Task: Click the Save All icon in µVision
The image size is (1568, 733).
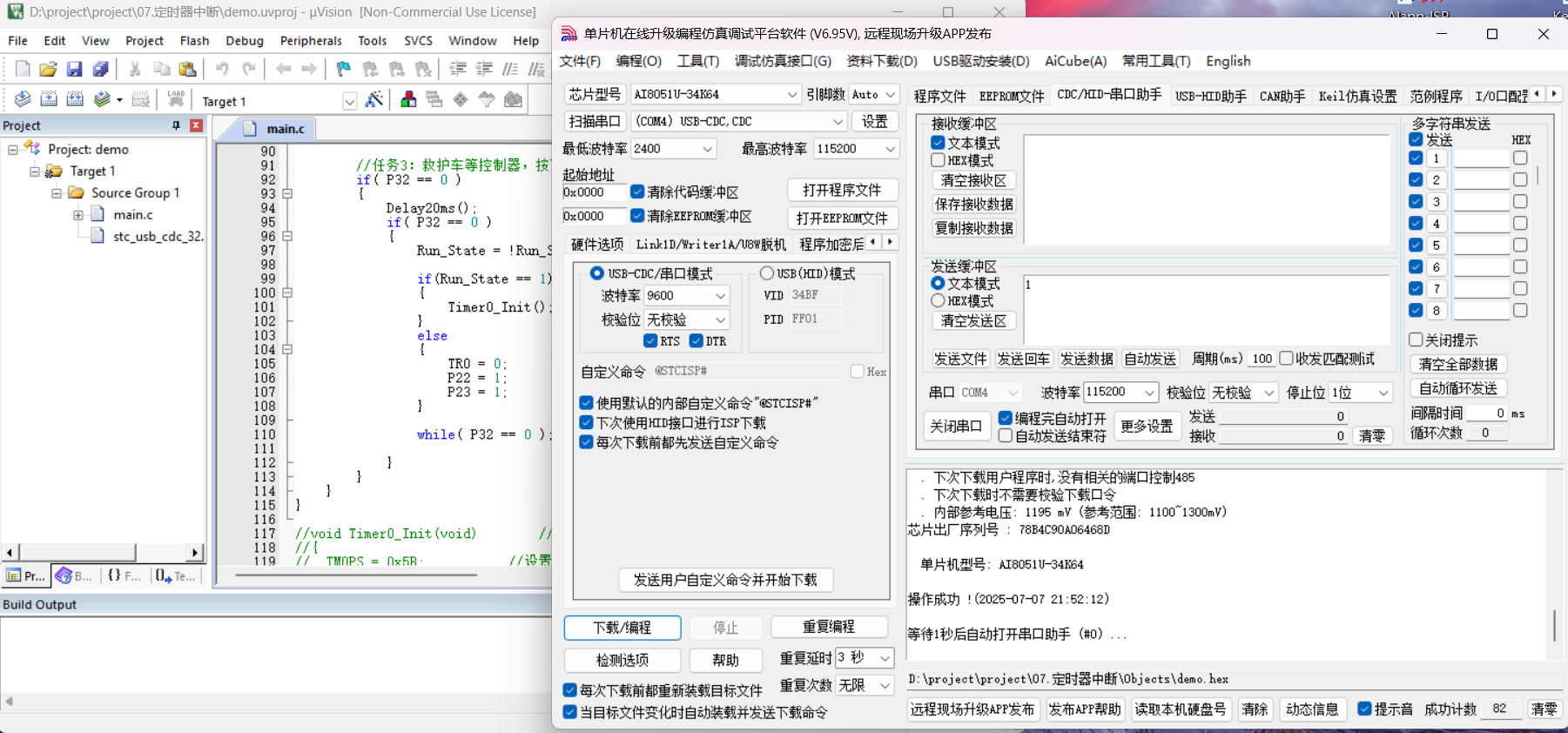Action: 101,69
